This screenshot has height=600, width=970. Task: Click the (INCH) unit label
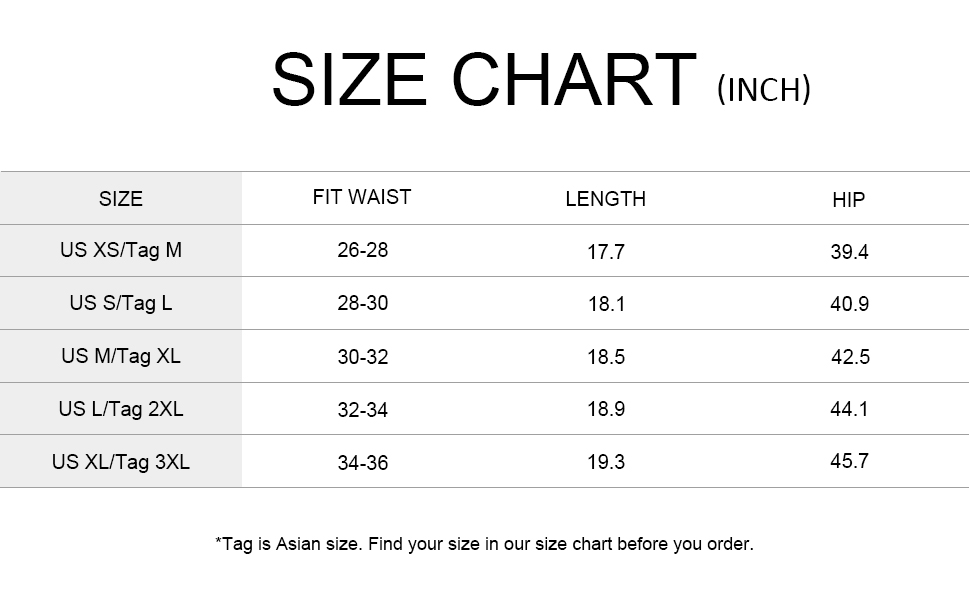pos(764,90)
